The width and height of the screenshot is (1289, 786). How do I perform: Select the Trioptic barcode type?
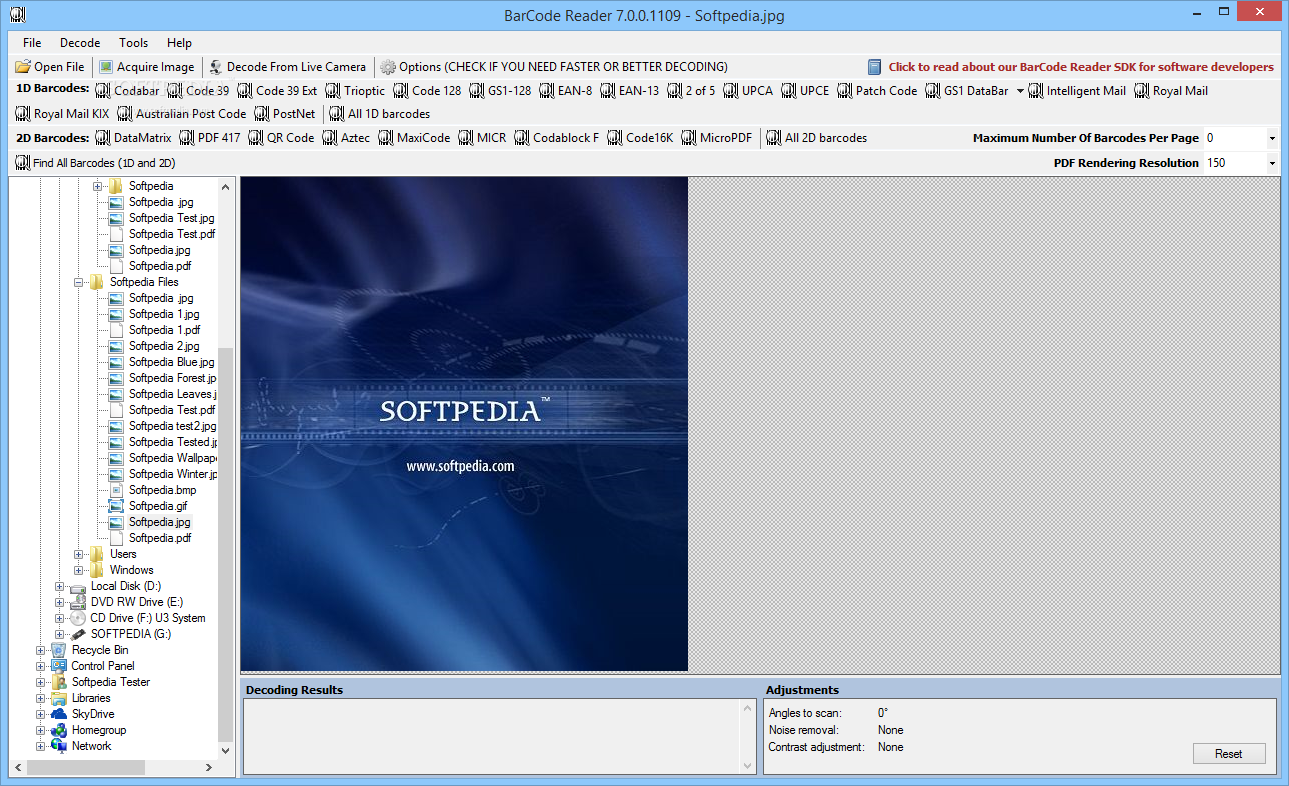coord(355,90)
